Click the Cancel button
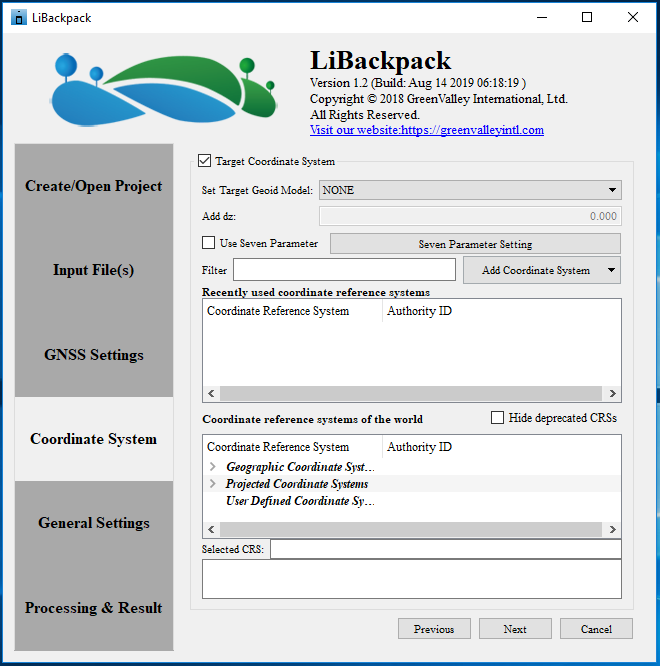This screenshot has width=660, height=666. (x=596, y=629)
